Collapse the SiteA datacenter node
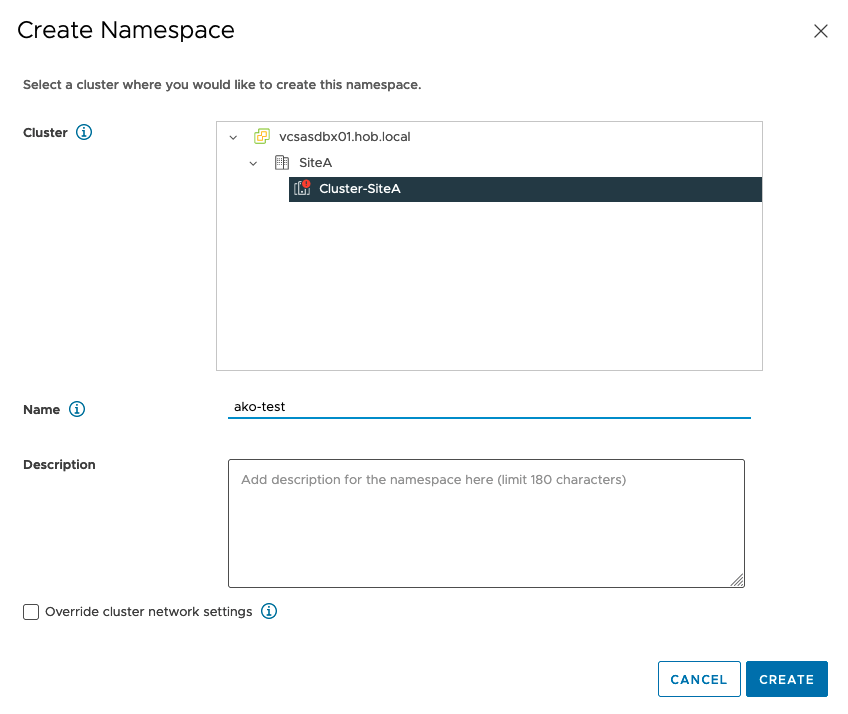Screen dimensions: 848x714 [x=254, y=163]
